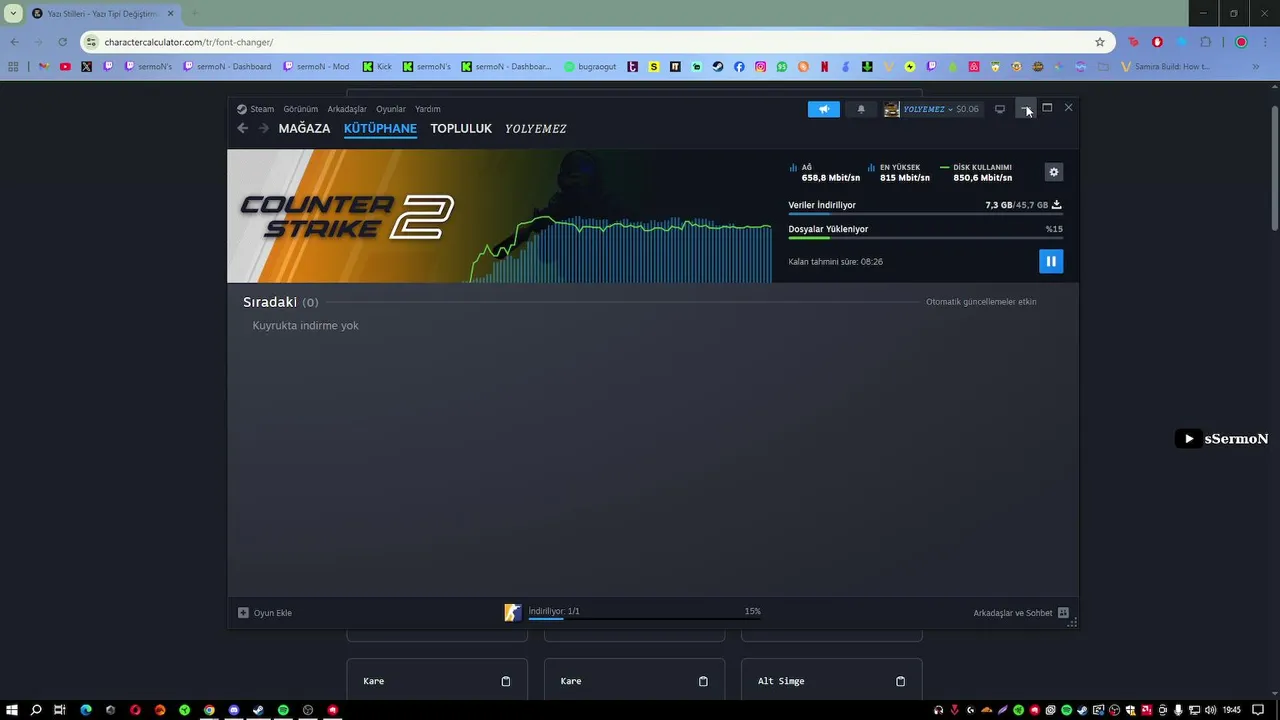The width and height of the screenshot is (1280, 720).
Task: Switch to the KÜTÜPHANE tab
Action: tap(380, 129)
